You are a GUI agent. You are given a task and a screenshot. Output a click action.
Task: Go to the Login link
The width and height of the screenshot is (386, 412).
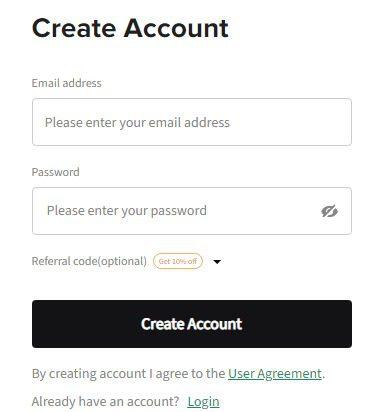[x=203, y=402]
